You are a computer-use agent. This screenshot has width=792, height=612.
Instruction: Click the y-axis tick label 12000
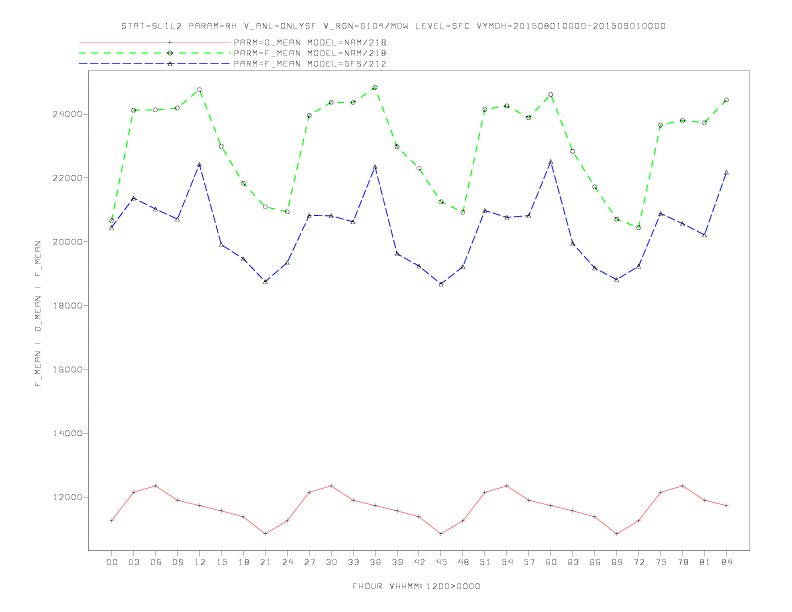point(67,497)
